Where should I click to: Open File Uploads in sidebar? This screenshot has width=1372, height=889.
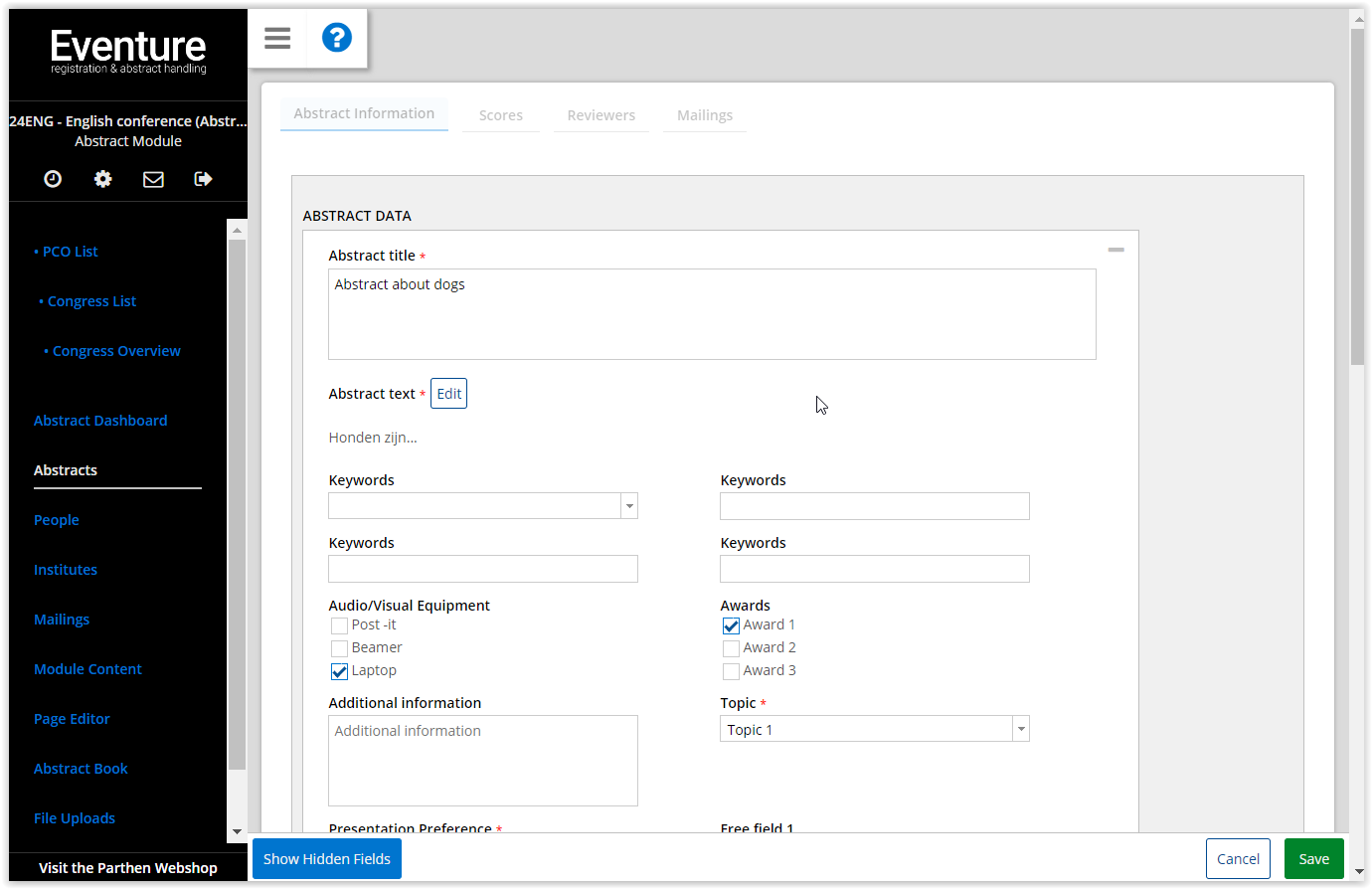(x=75, y=818)
